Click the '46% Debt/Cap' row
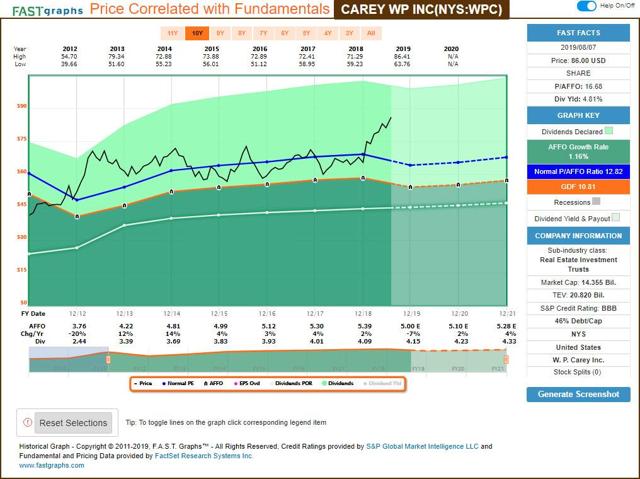 pos(578,321)
